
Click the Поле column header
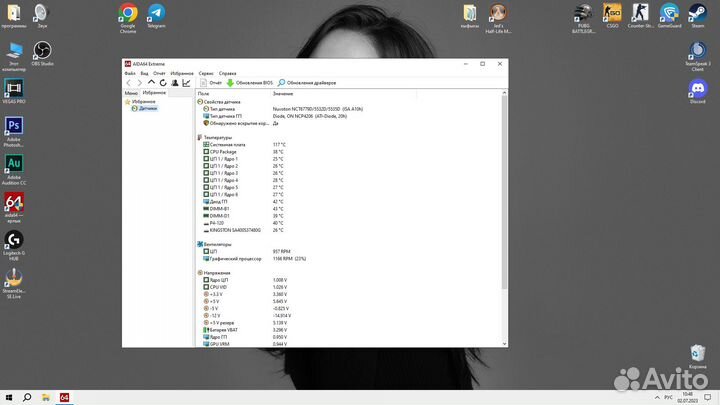tap(204, 93)
